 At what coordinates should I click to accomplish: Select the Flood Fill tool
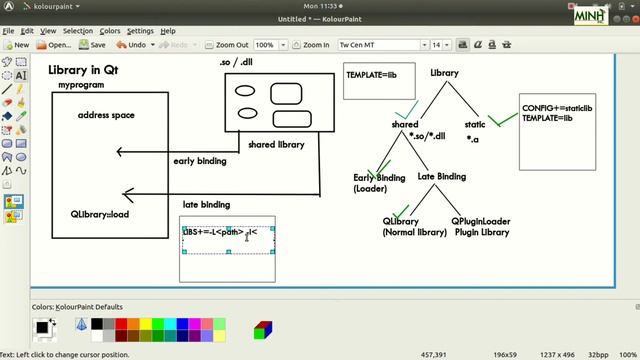coord(7,116)
